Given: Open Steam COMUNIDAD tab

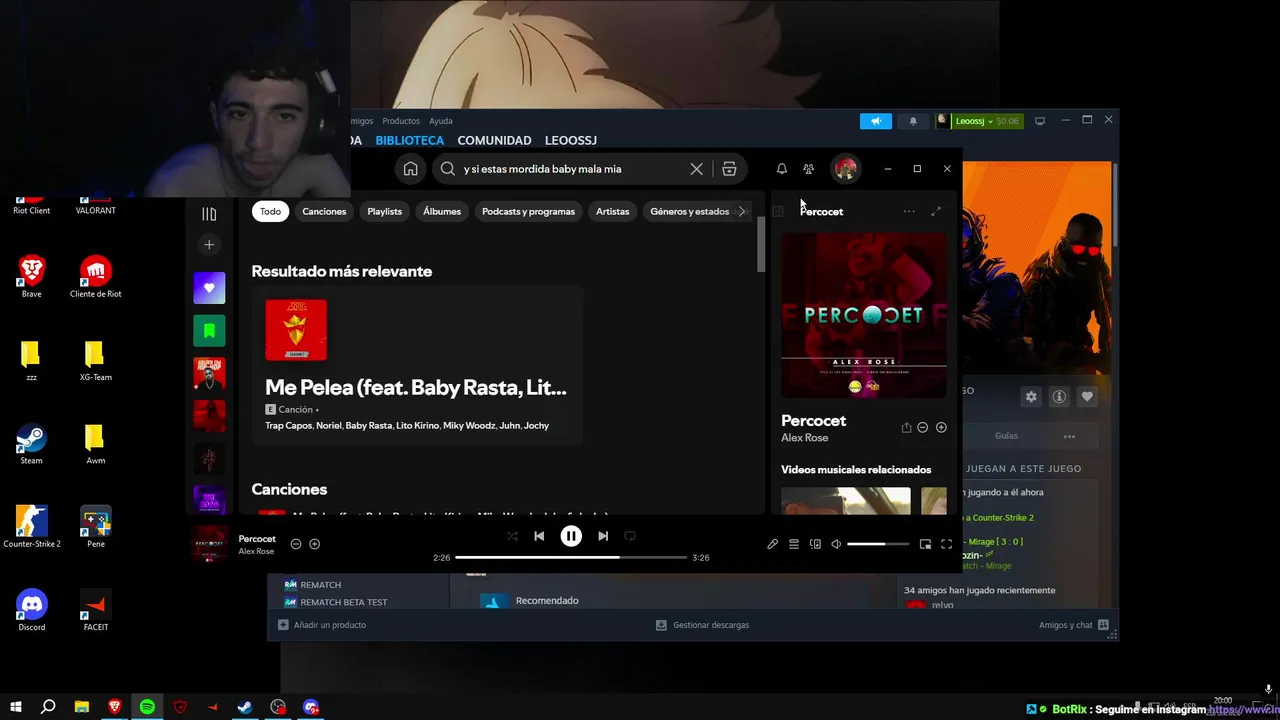Looking at the screenshot, I should tap(494, 141).
